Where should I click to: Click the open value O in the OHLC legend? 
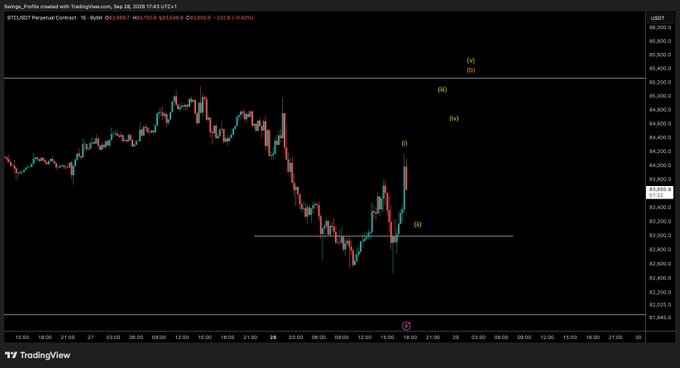[x=117, y=18]
